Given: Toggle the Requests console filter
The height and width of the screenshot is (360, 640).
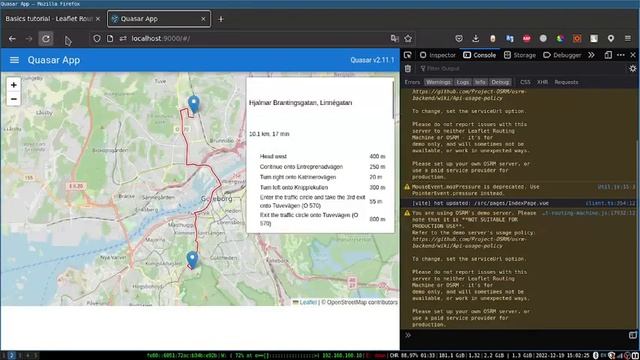Looking at the screenshot, I should [x=567, y=82].
